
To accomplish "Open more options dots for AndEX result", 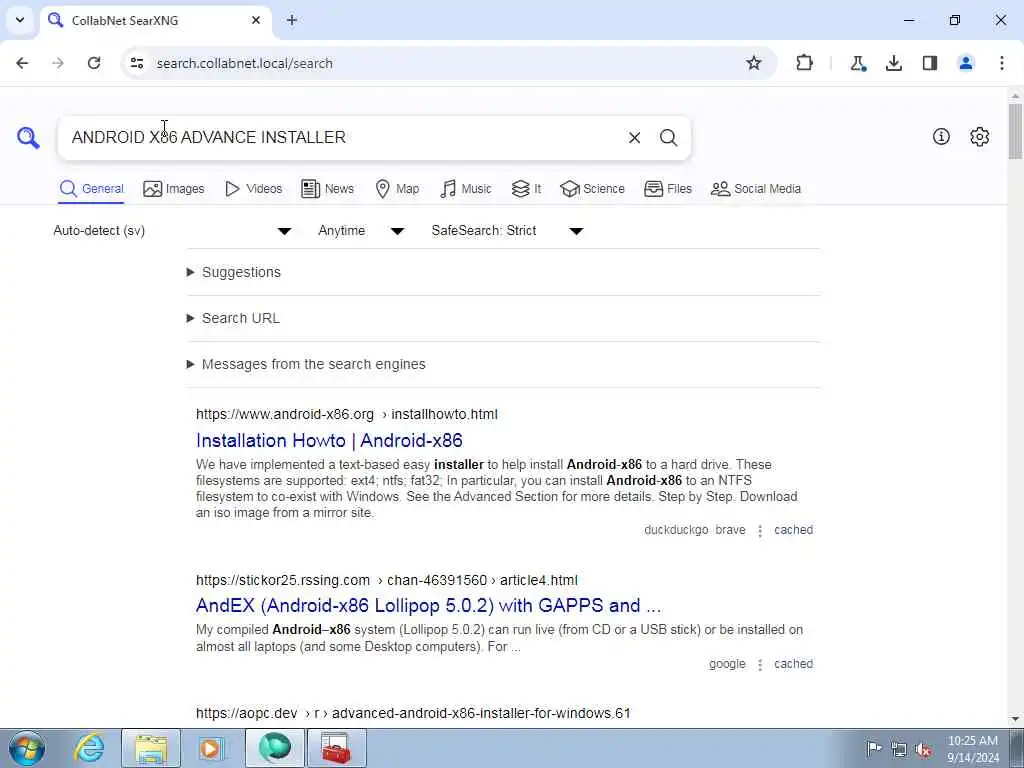I will pyautogui.click(x=760, y=665).
